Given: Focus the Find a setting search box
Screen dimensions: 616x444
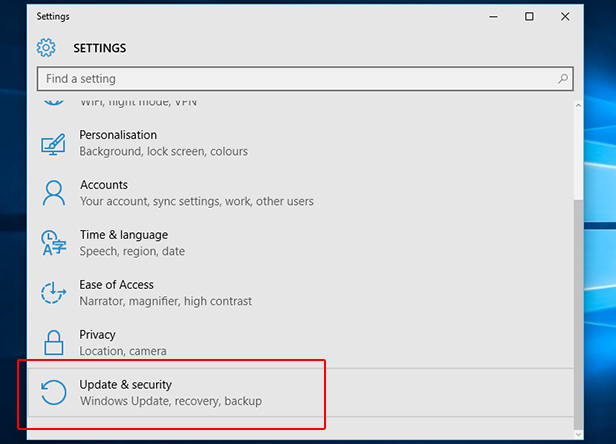Looking at the screenshot, I should coord(305,79).
